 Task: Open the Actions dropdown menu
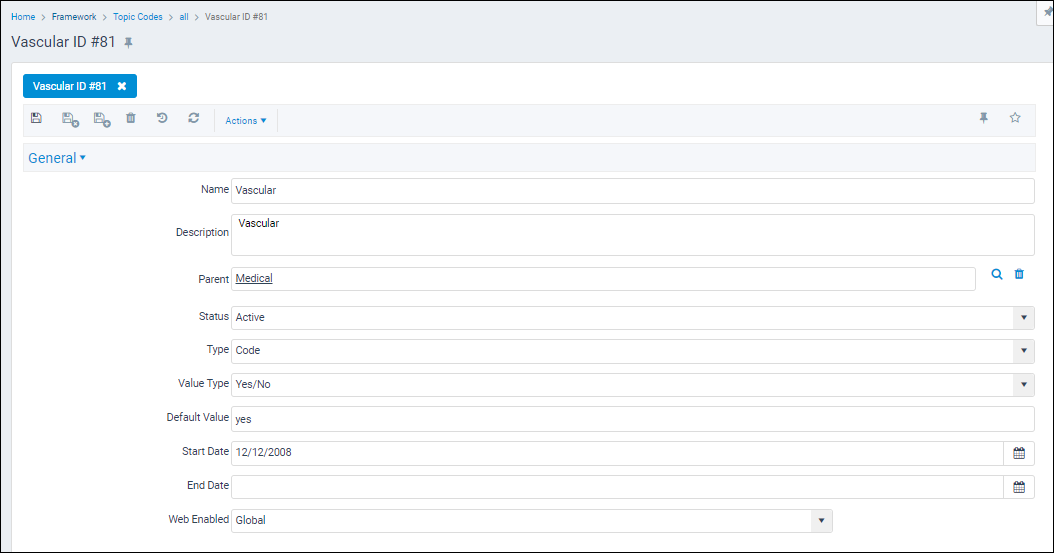click(245, 121)
